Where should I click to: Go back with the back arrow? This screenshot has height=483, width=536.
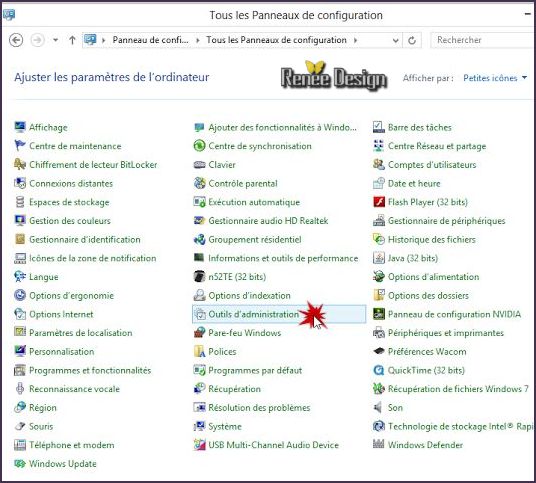(x=16, y=40)
